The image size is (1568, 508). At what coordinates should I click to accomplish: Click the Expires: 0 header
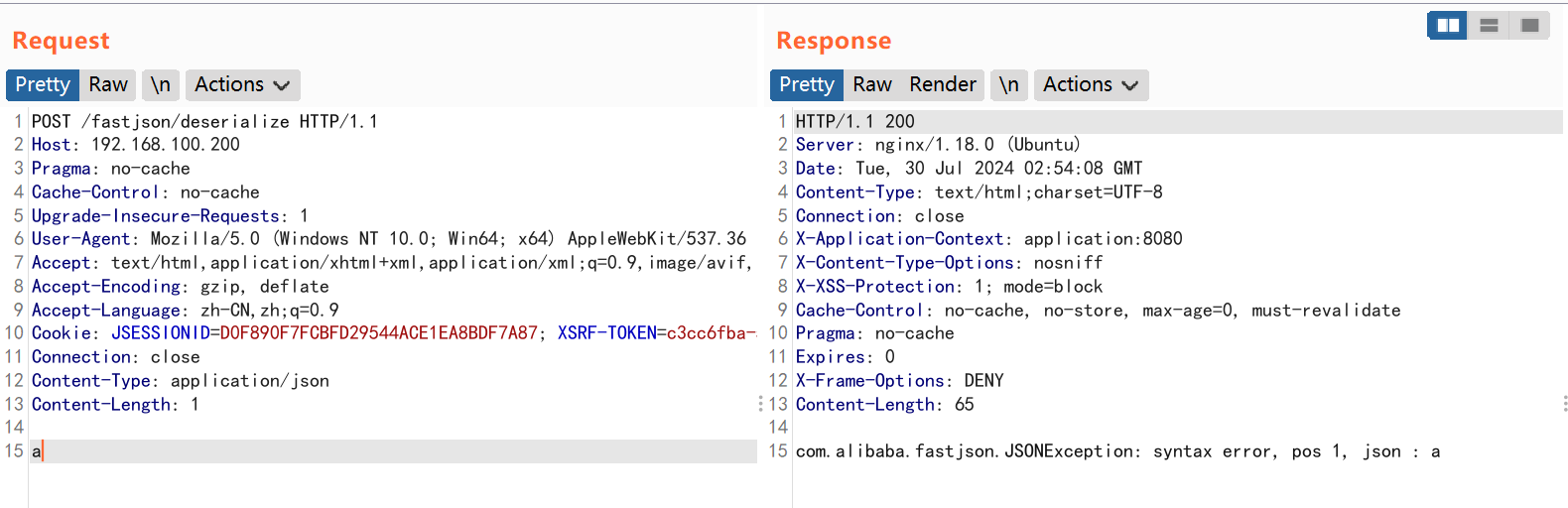click(x=846, y=357)
